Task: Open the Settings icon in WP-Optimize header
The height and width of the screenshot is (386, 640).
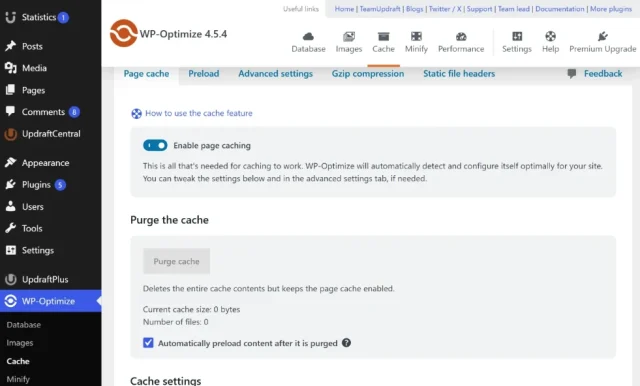Action: (517, 36)
